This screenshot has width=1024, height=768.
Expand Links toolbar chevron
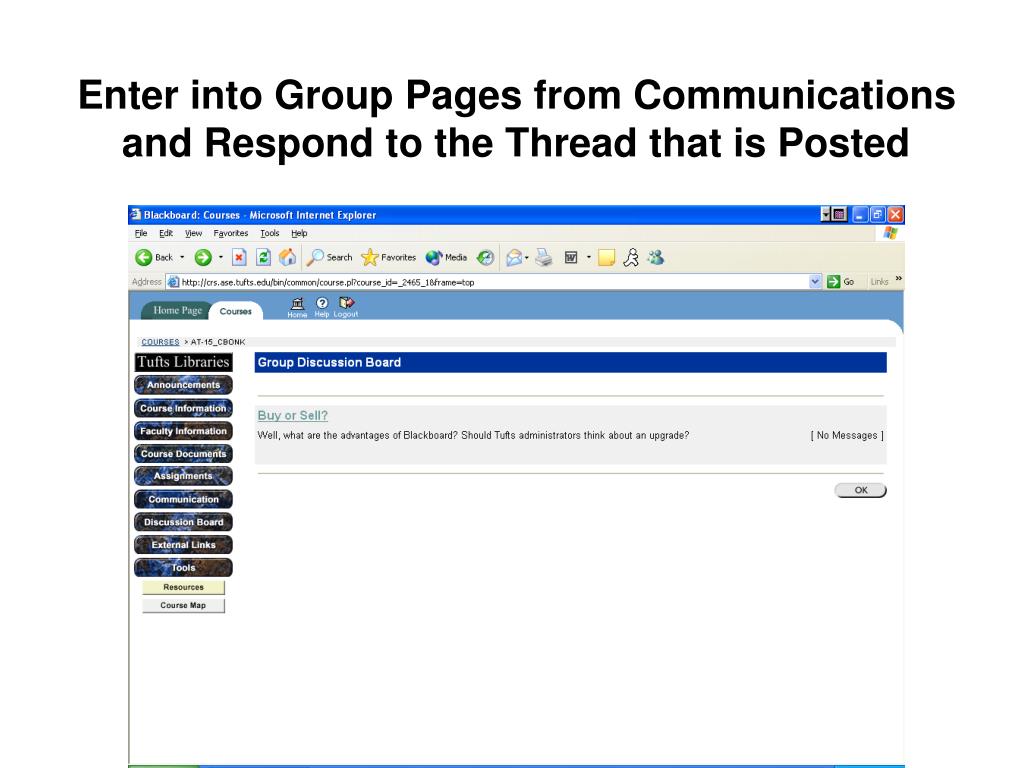899,279
